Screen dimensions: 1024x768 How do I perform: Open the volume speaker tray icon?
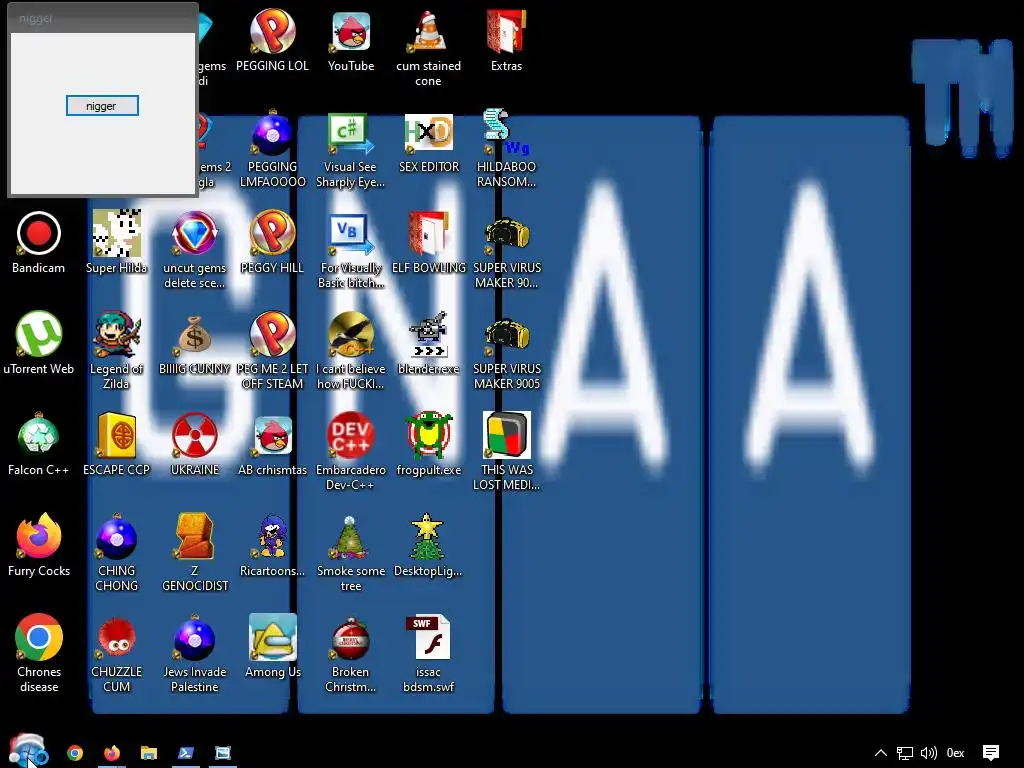[929, 753]
